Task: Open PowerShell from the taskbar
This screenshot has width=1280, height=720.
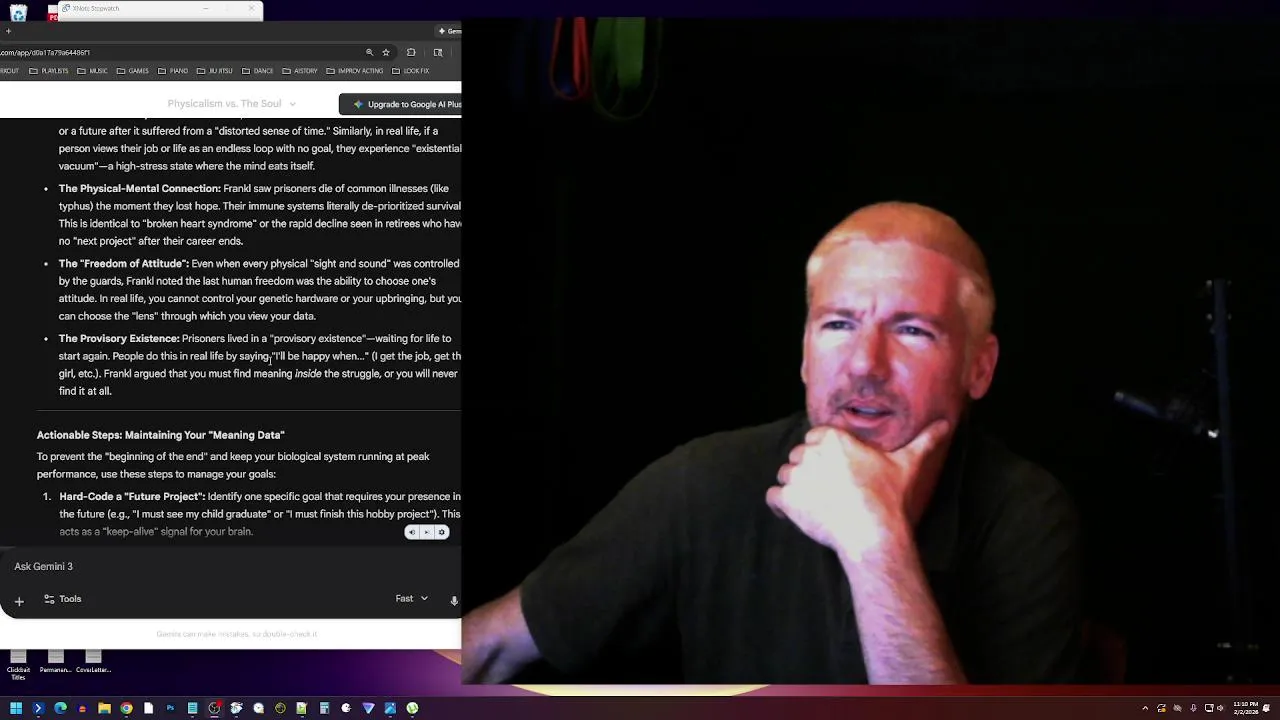Action: [x=38, y=708]
